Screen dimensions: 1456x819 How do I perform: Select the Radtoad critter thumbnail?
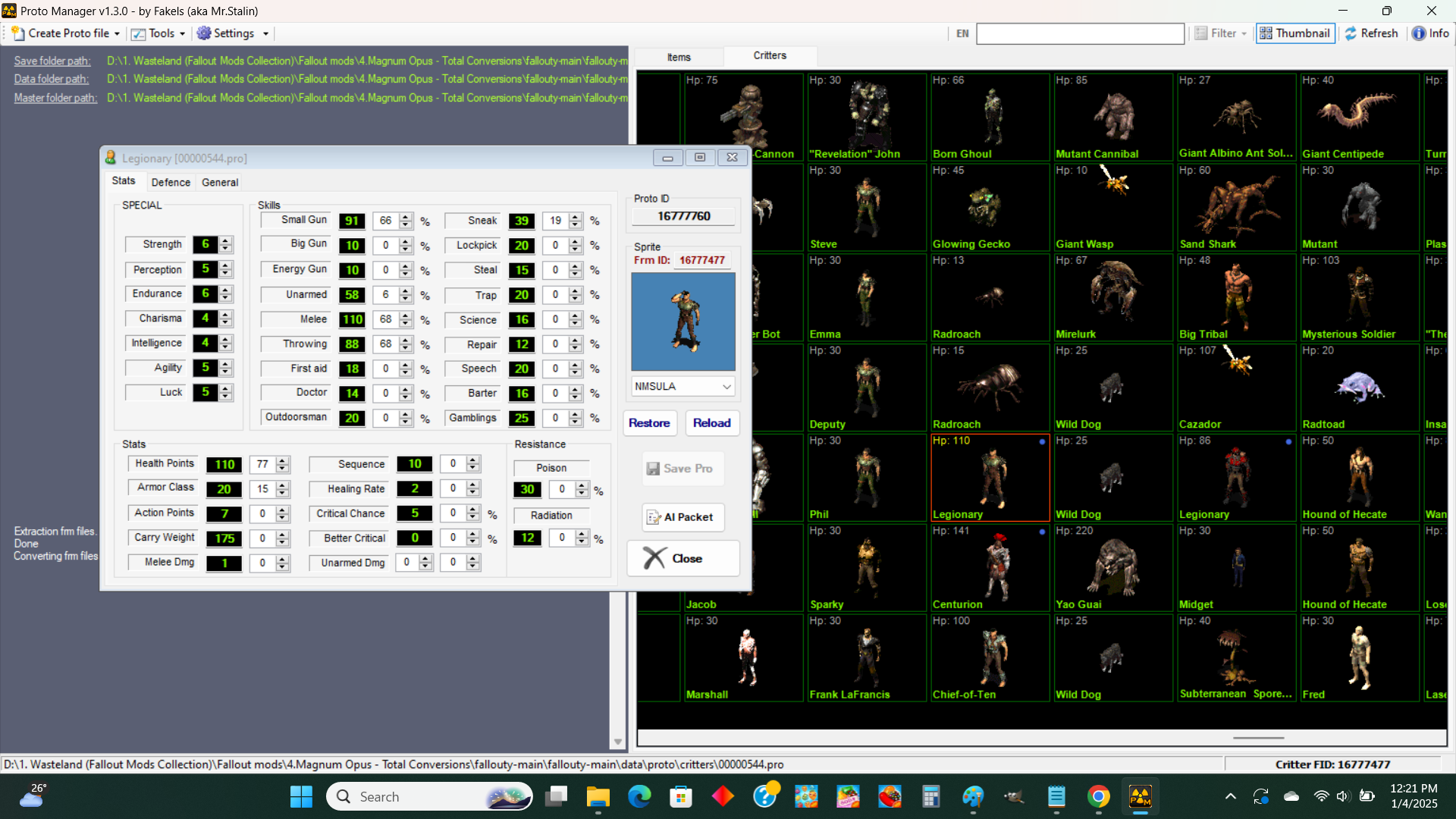pos(1360,388)
